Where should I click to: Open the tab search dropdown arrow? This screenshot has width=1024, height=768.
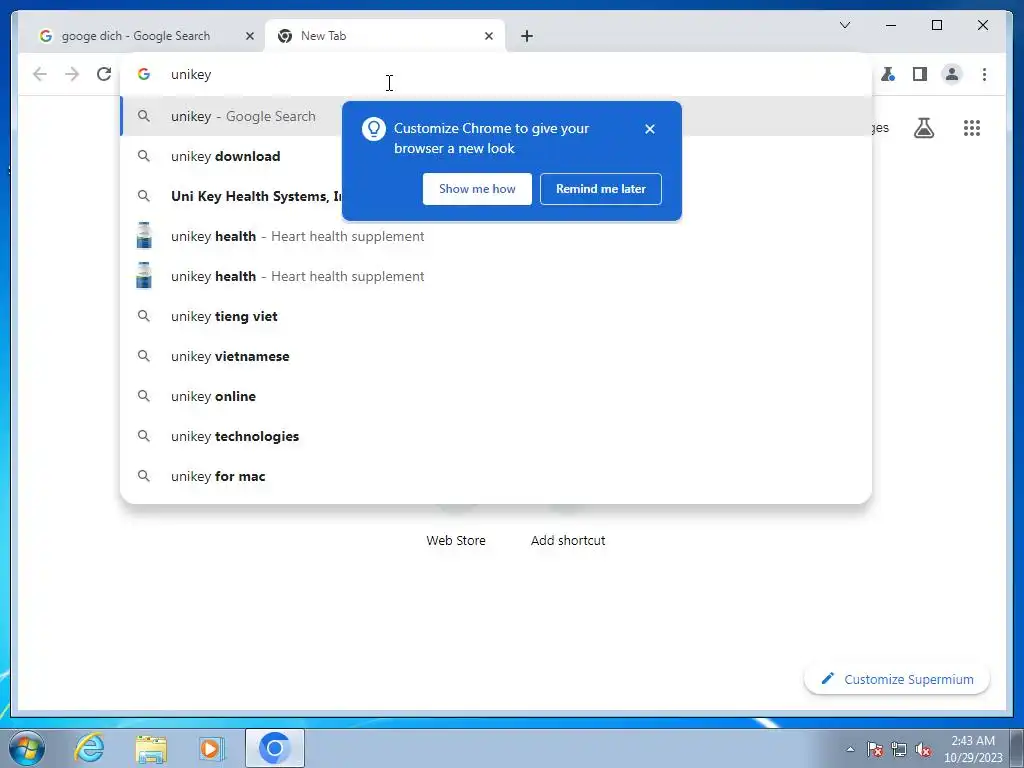844,25
